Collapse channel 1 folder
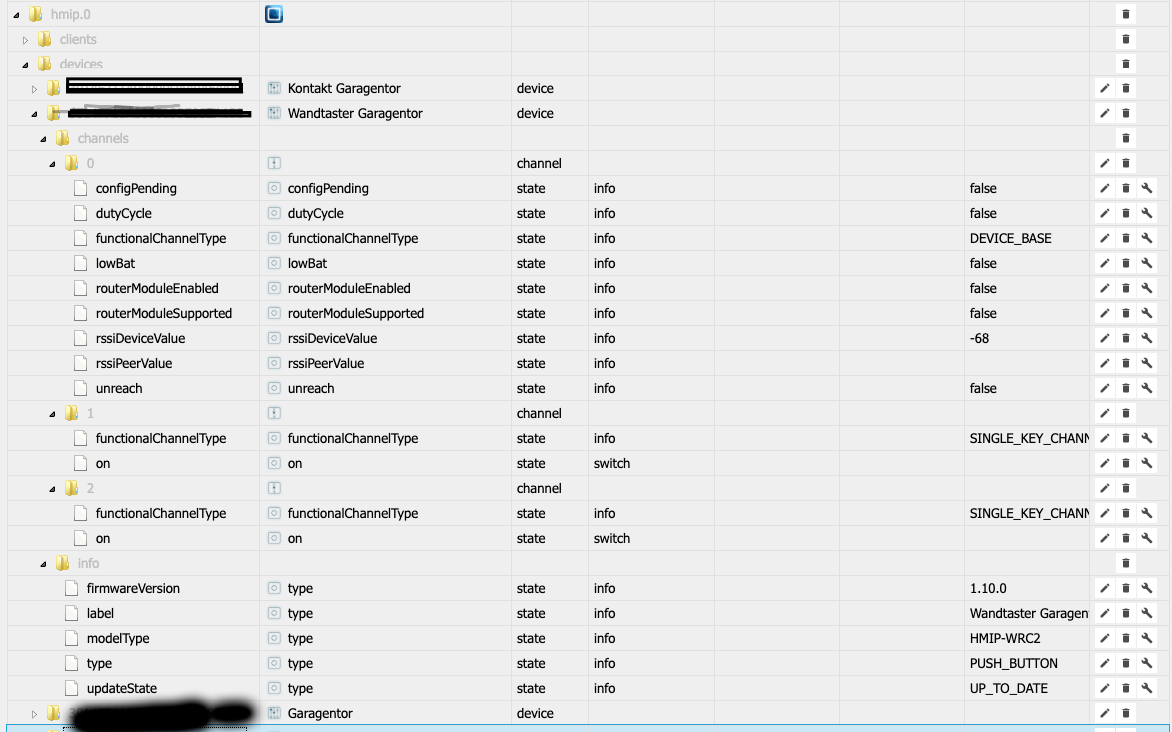Image resolution: width=1172 pixels, height=732 pixels. [52, 414]
